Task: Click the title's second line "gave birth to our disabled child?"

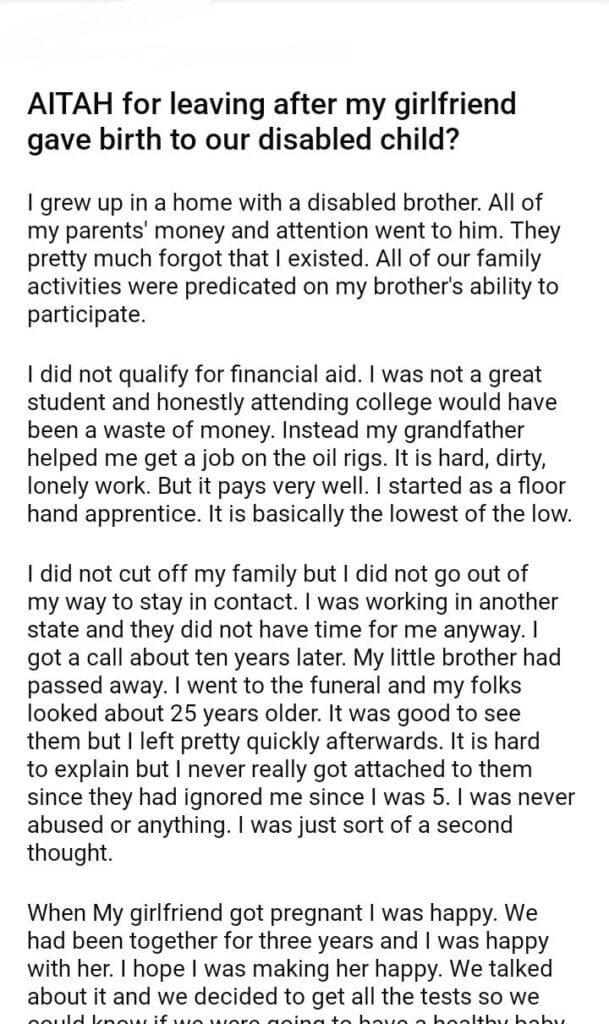Action: [244, 139]
